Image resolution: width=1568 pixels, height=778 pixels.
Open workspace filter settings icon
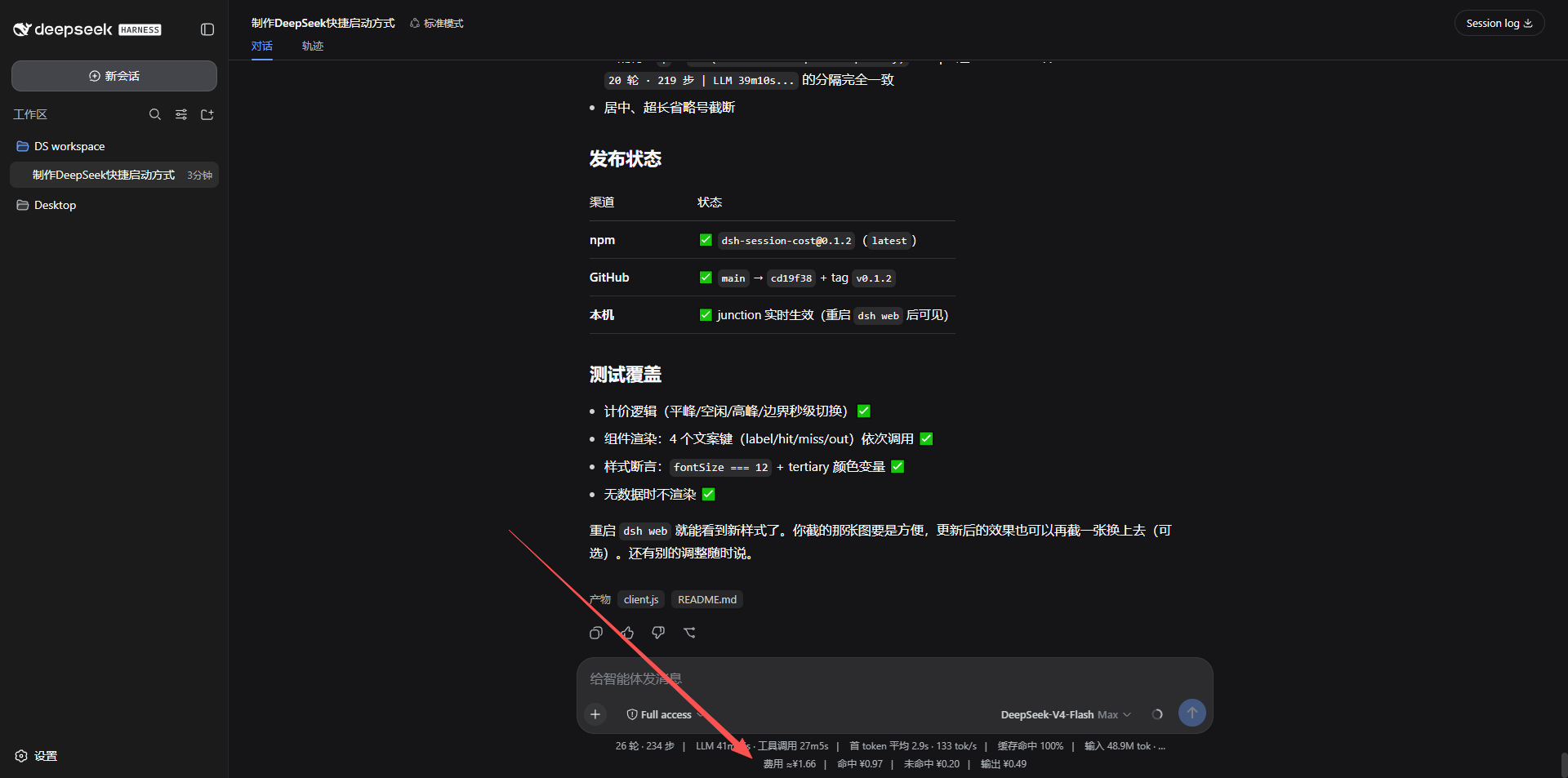[181, 114]
